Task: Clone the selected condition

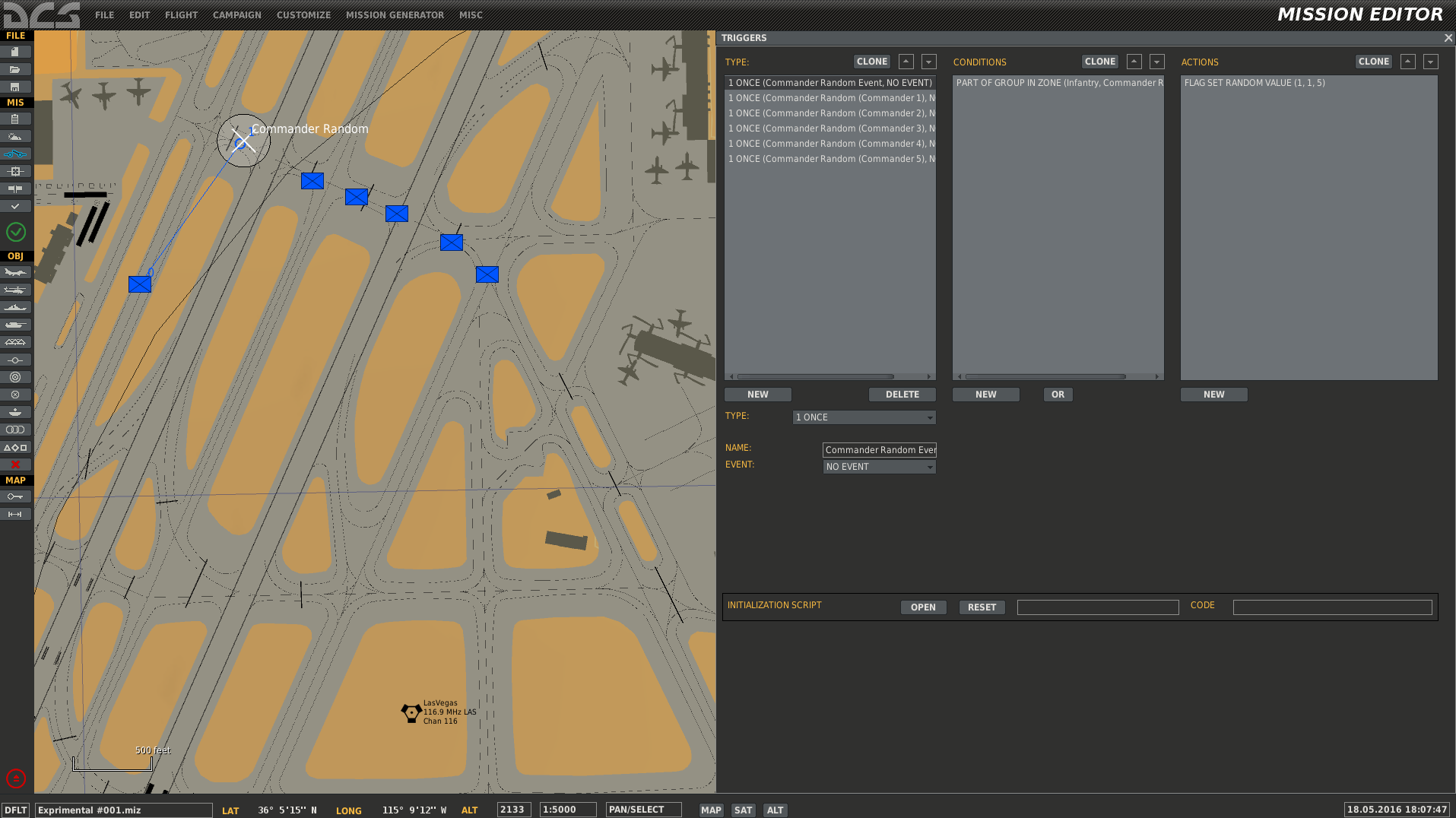Action: click(1100, 62)
